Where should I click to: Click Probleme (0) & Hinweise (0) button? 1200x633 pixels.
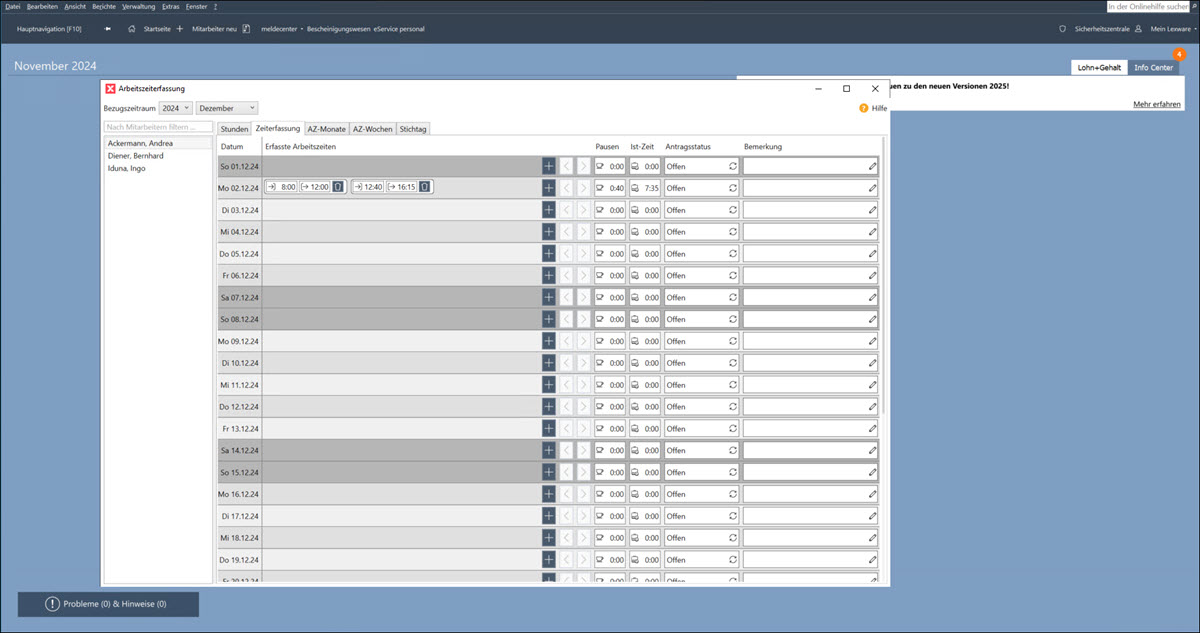coord(108,604)
